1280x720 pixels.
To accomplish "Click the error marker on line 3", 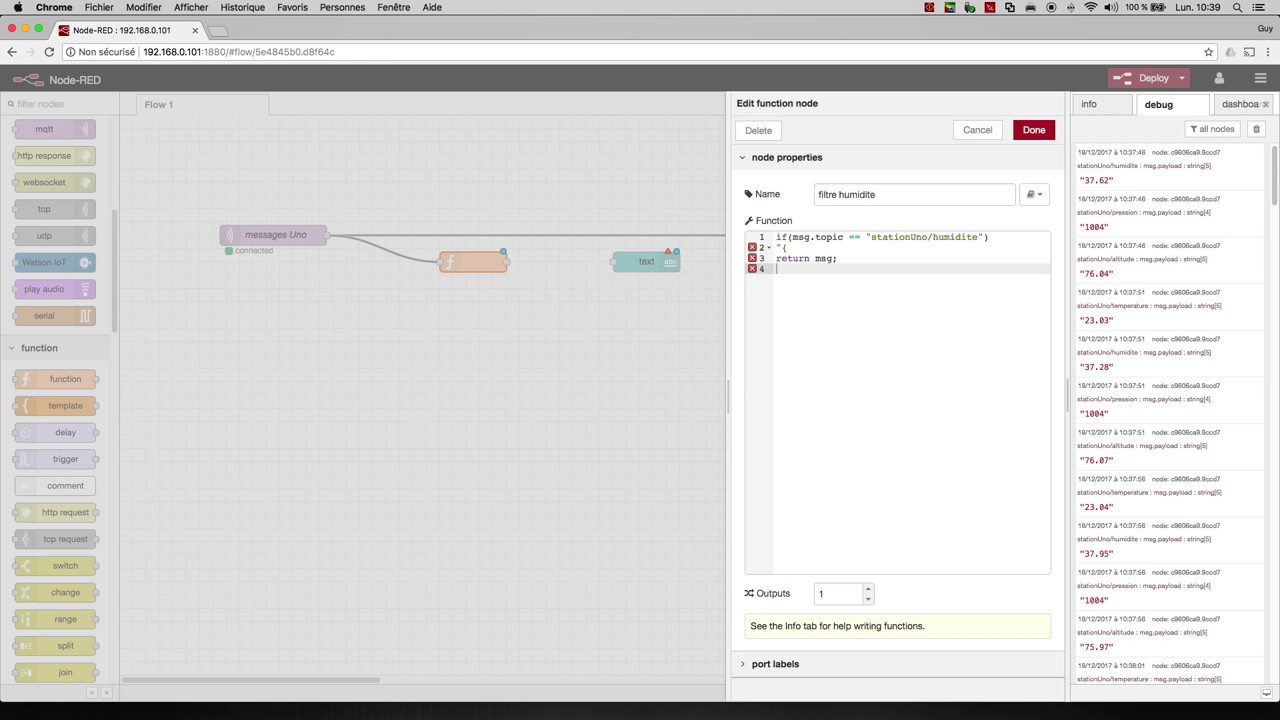I will click(x=752, y=258).
